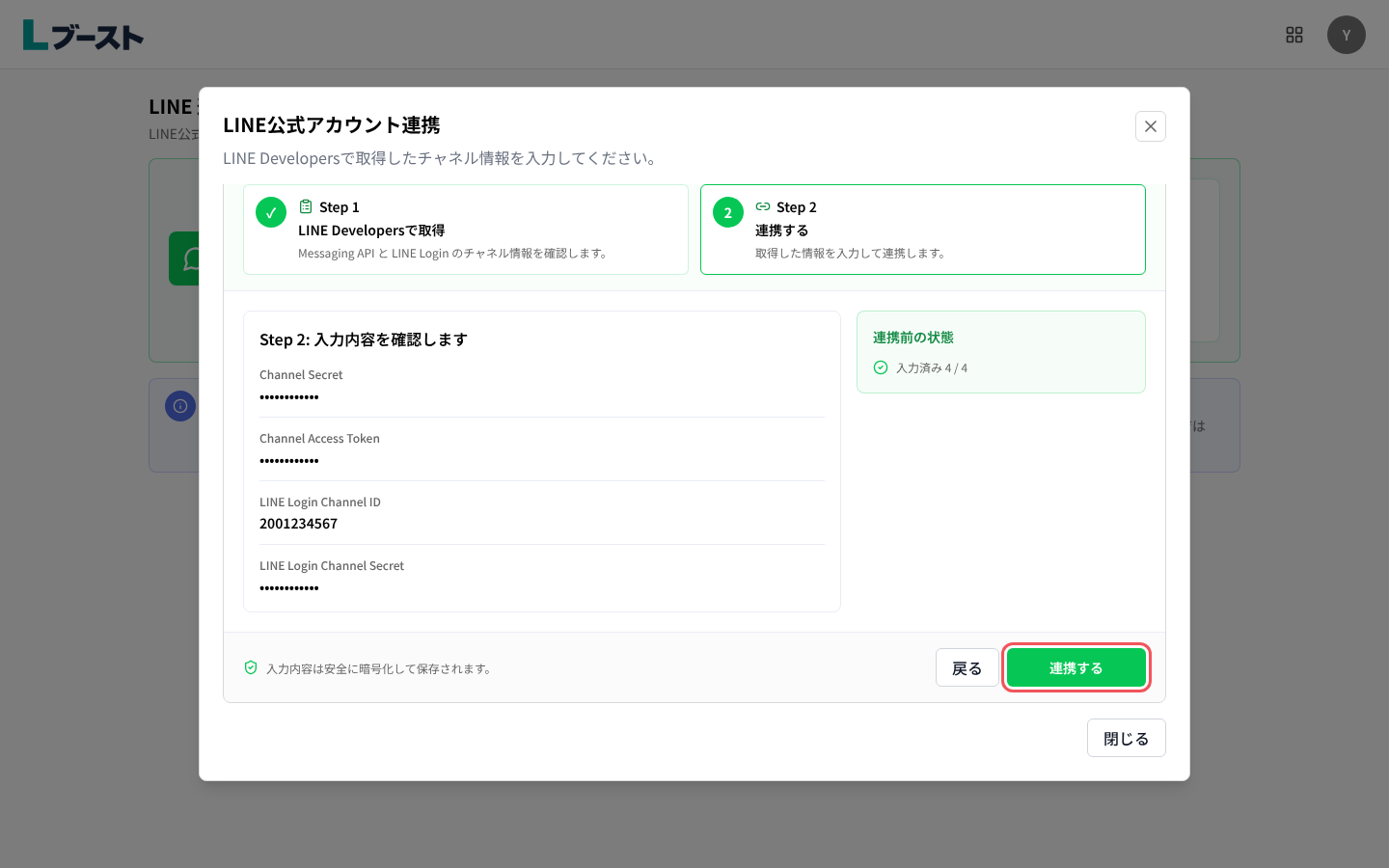Click the Step 2 link chain icon
1389x868 pixels.
point(763,206)
